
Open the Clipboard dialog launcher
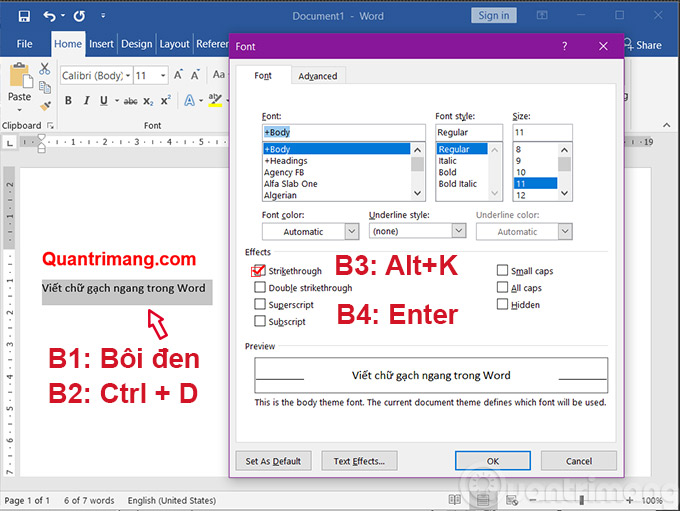click(x=50, y=126)
